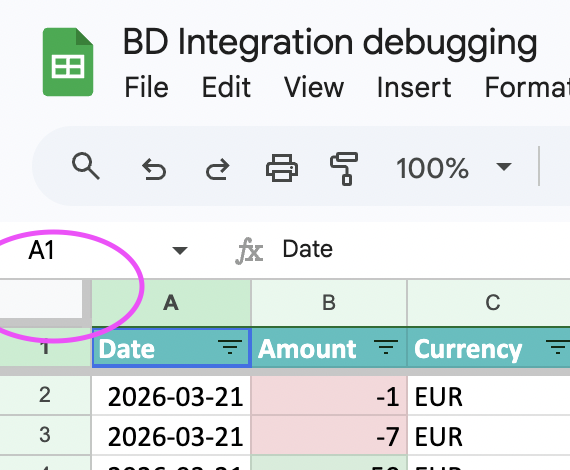Select column B header
Image resolution: width=570 pixels, height=470 pixels.
click(x=329, y=302)
